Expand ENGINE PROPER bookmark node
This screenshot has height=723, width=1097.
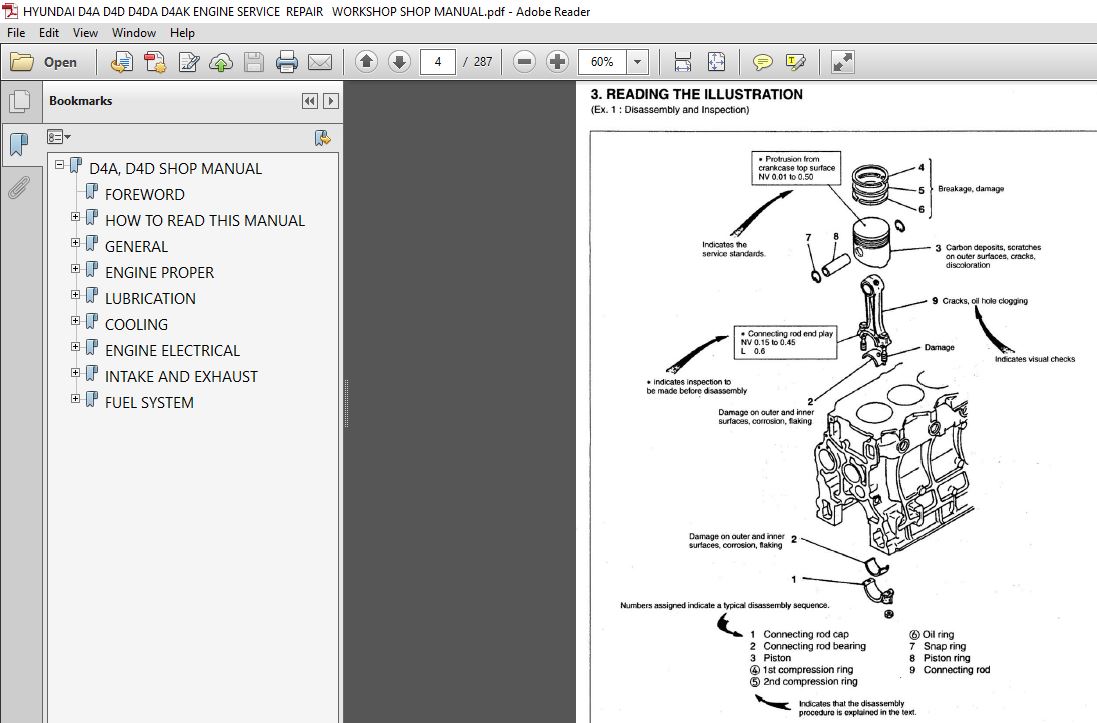pos(76,269)
